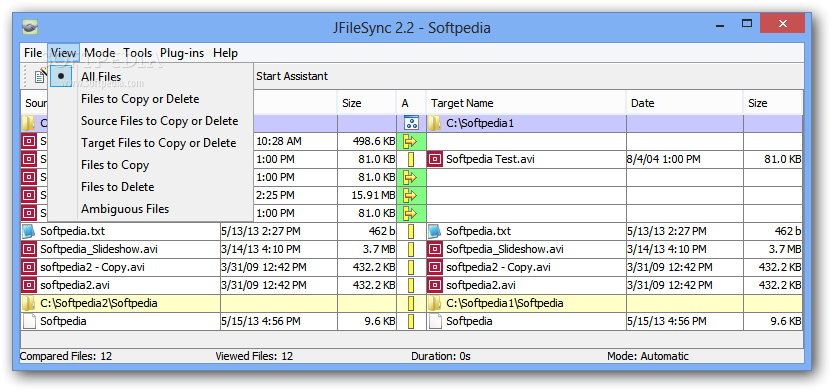Click the target date 8/4/04 1:00 PM
The width and height of the screenshot is (832, 391).
tap(663, 159)
